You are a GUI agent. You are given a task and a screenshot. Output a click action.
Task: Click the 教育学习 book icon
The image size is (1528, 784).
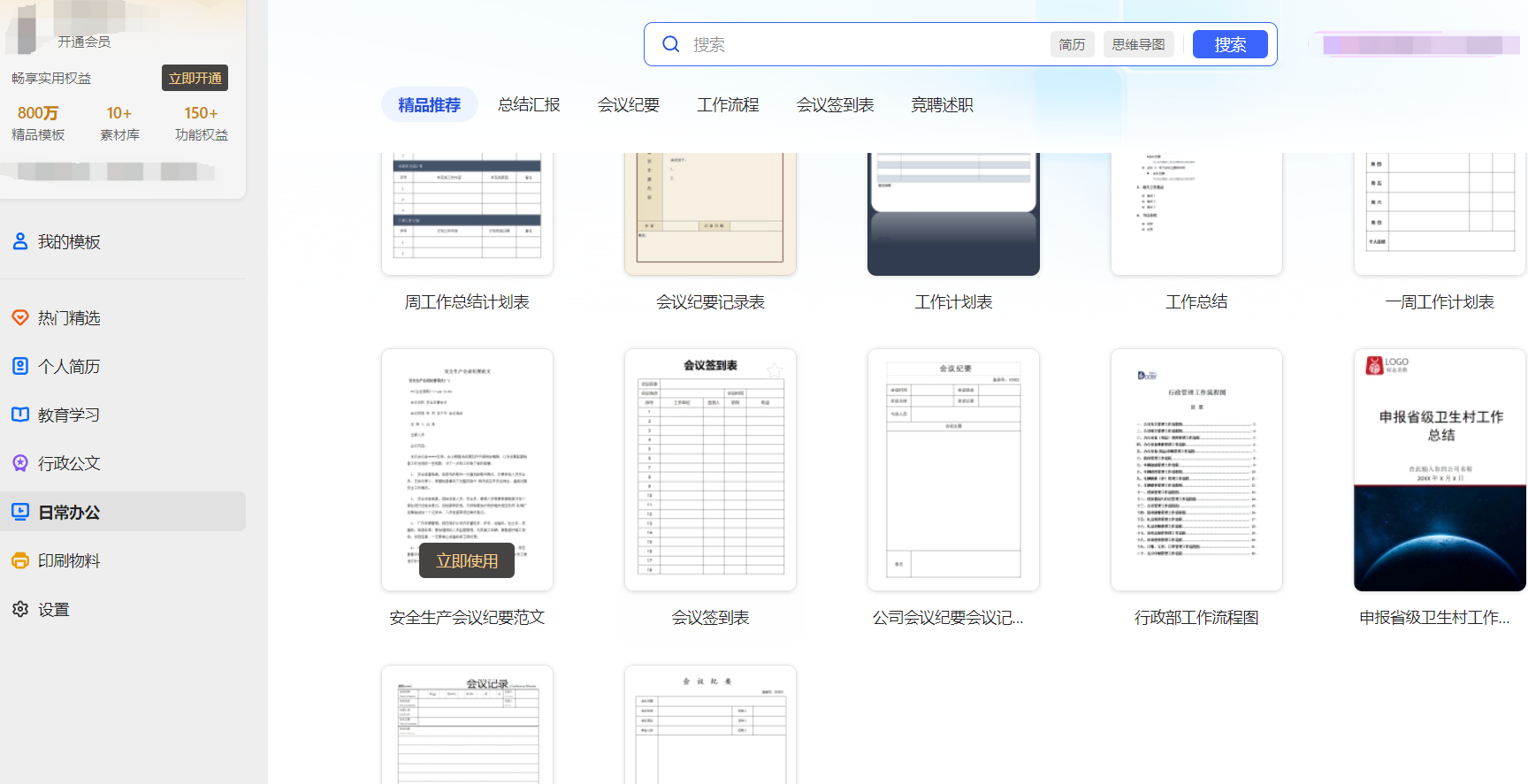pos(20,415)
